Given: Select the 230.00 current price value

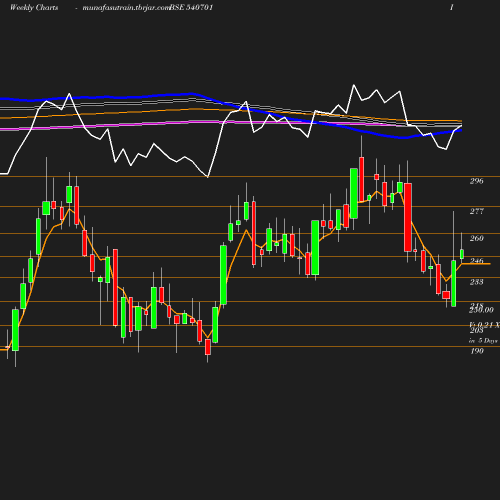Looking at the screenshot, I should 481,310.
